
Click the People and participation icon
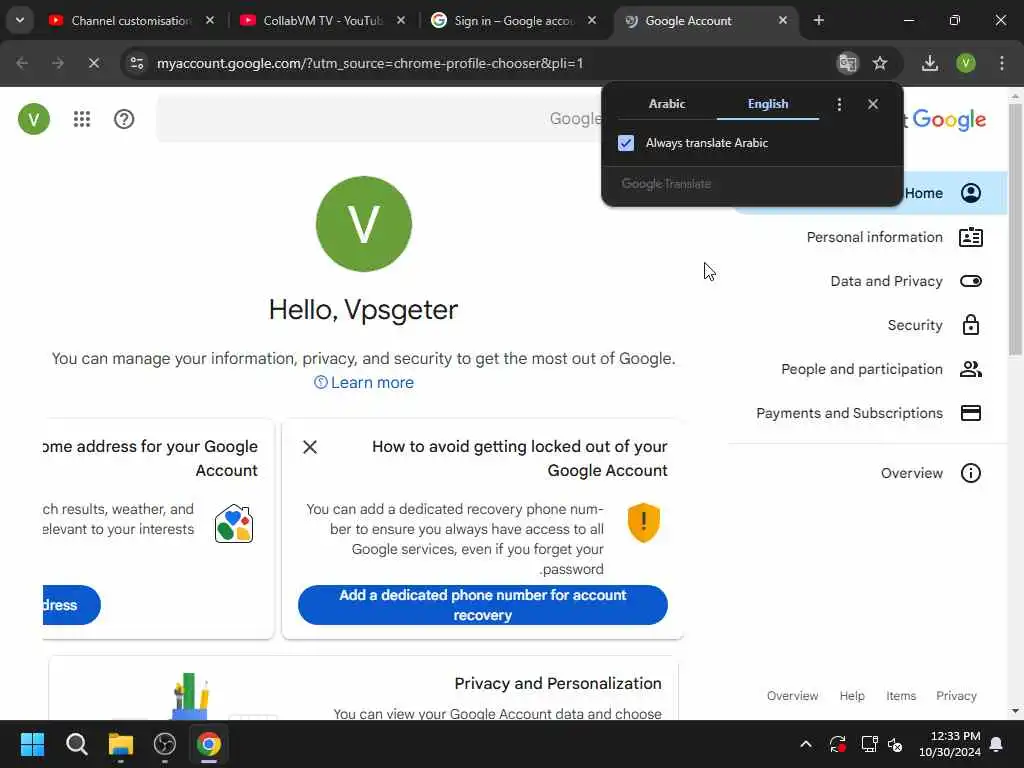pos(971,369)
